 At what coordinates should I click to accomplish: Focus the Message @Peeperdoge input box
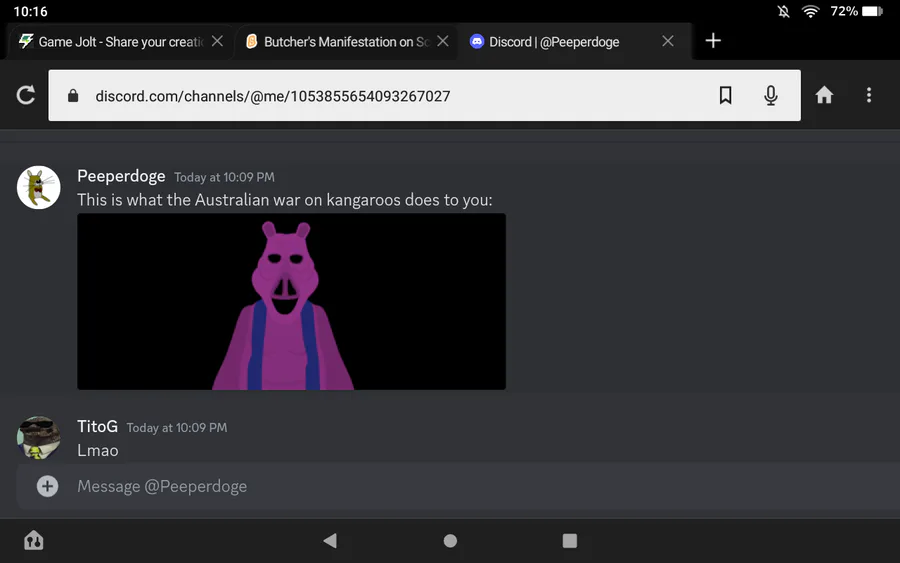click(458, 486)
